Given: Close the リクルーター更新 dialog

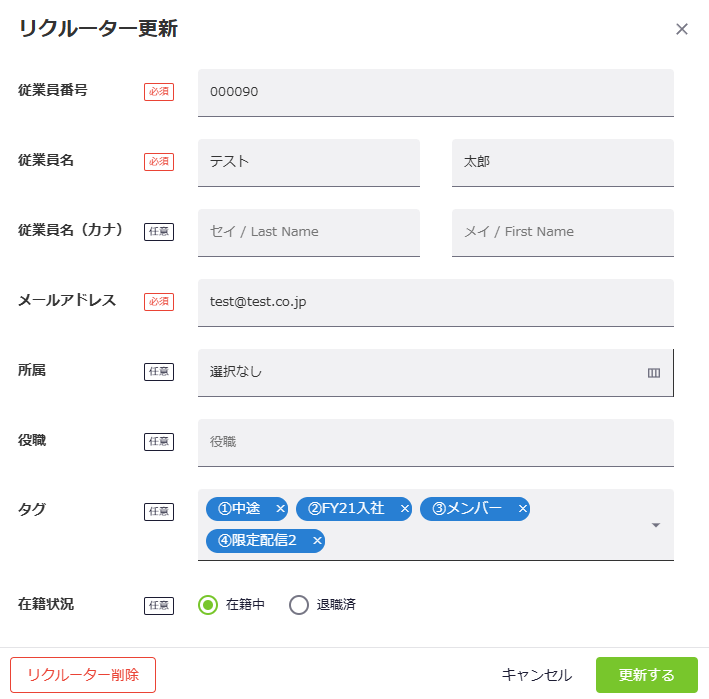Looking at the screenshot, I should pyautogui.click(x=682, y=29).
